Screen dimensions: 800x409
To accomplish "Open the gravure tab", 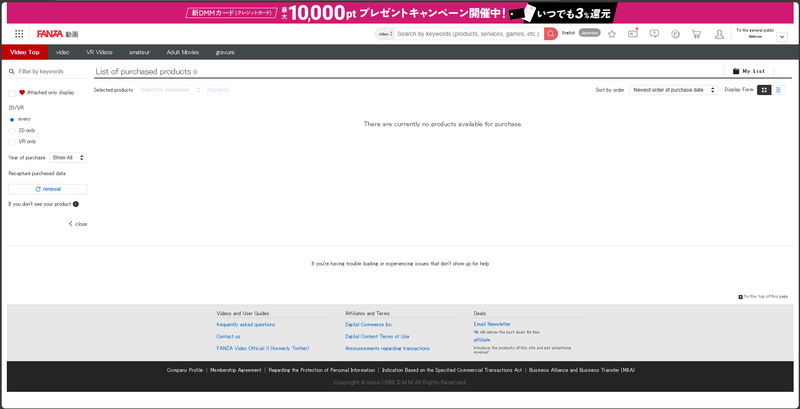I will click(225, 52).
